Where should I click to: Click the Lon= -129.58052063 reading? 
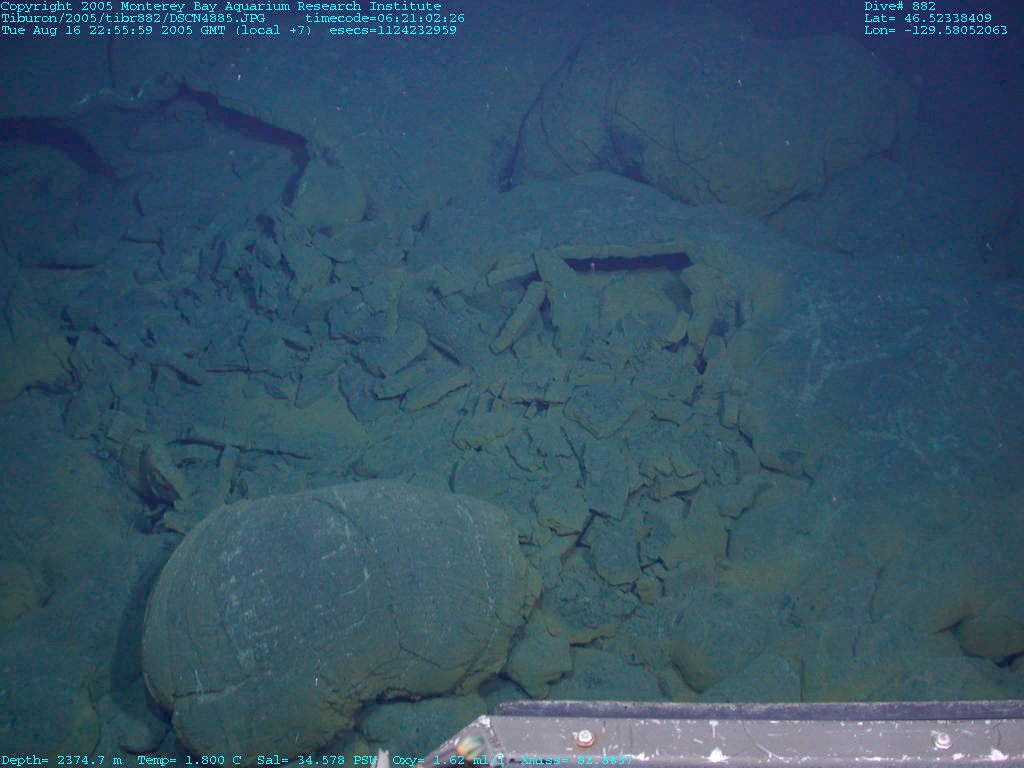pyautogui.click(x=936, y=30)
